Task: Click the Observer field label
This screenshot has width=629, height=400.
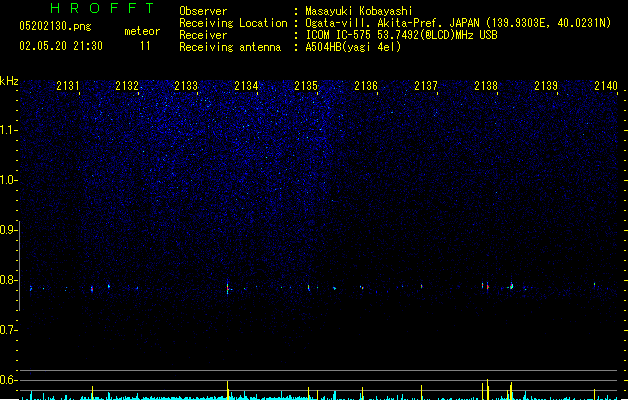Action: [203, 11]
